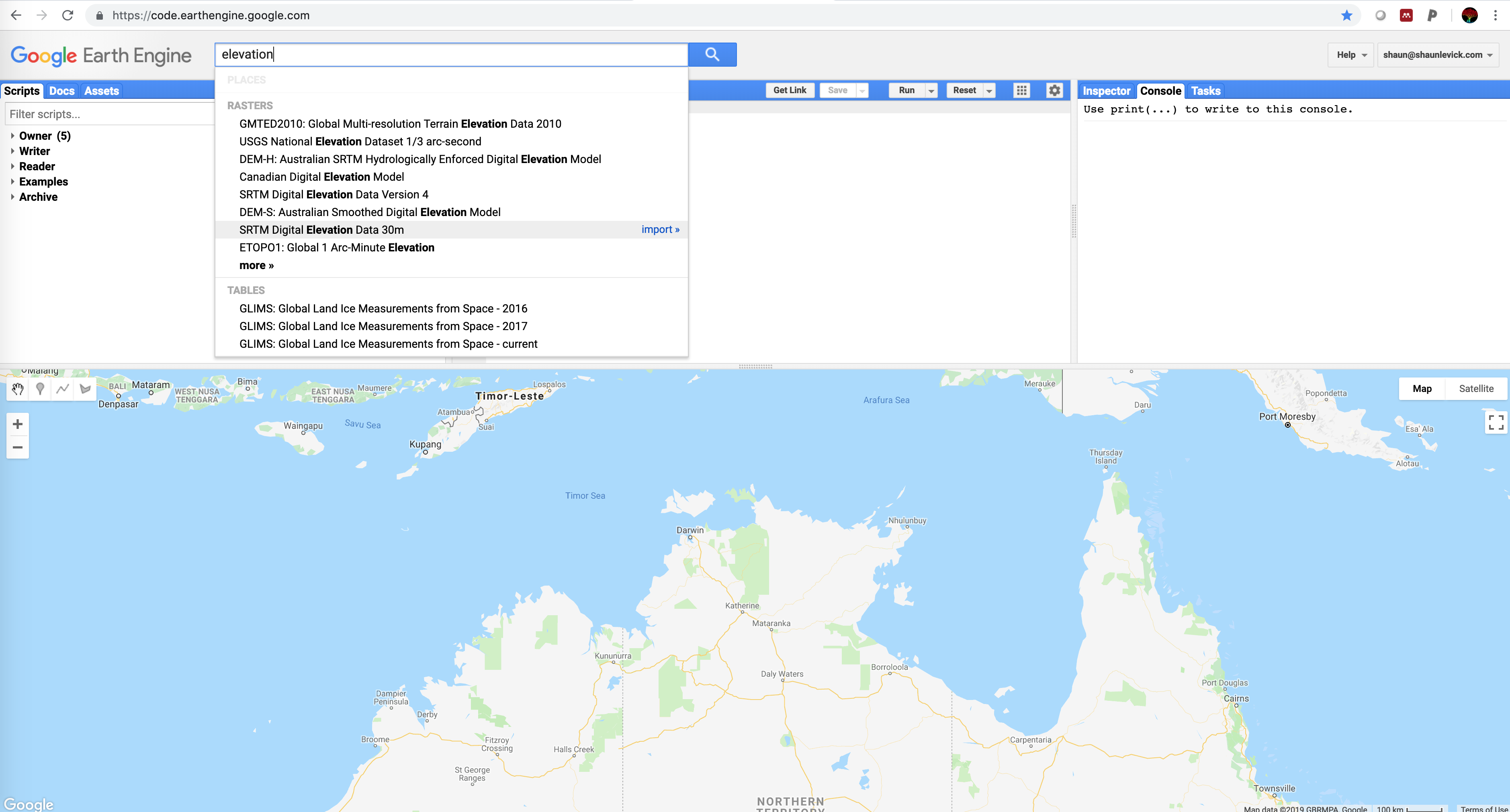Switch map to Satellite view
The image size is (1510, 812).
click(x=1476, y=388)
